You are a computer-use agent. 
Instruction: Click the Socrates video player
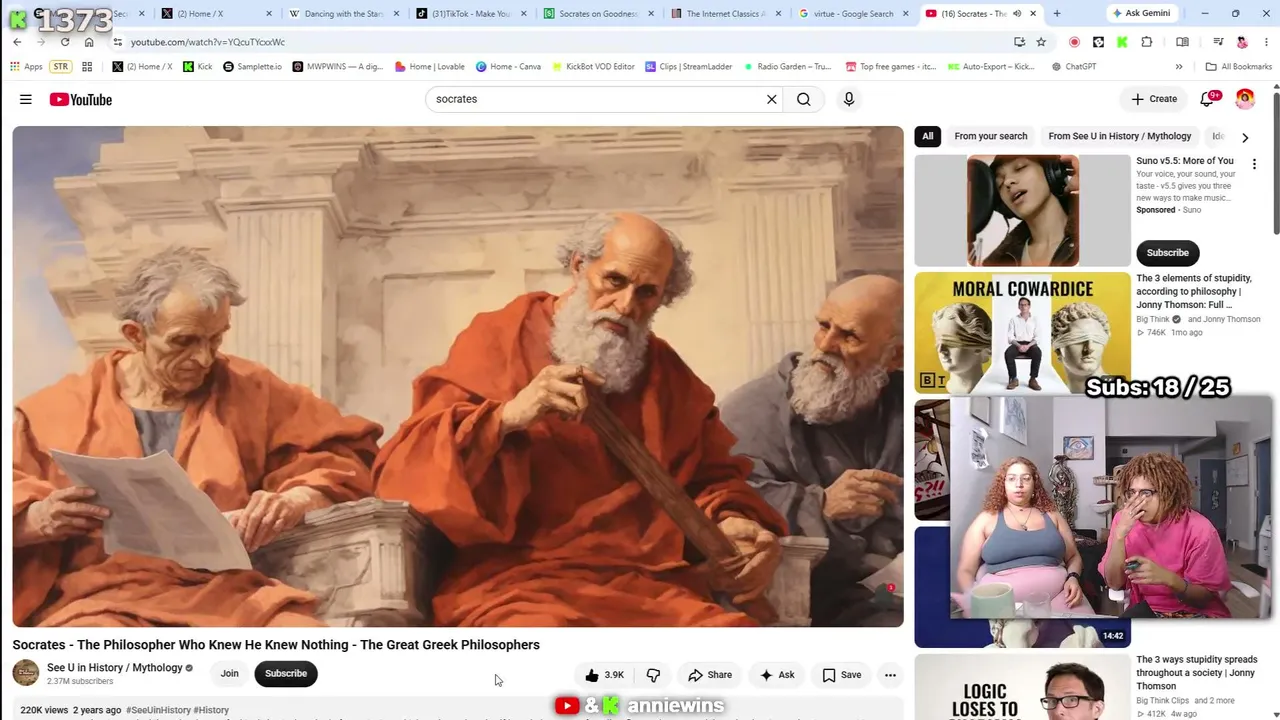[458, 376]
